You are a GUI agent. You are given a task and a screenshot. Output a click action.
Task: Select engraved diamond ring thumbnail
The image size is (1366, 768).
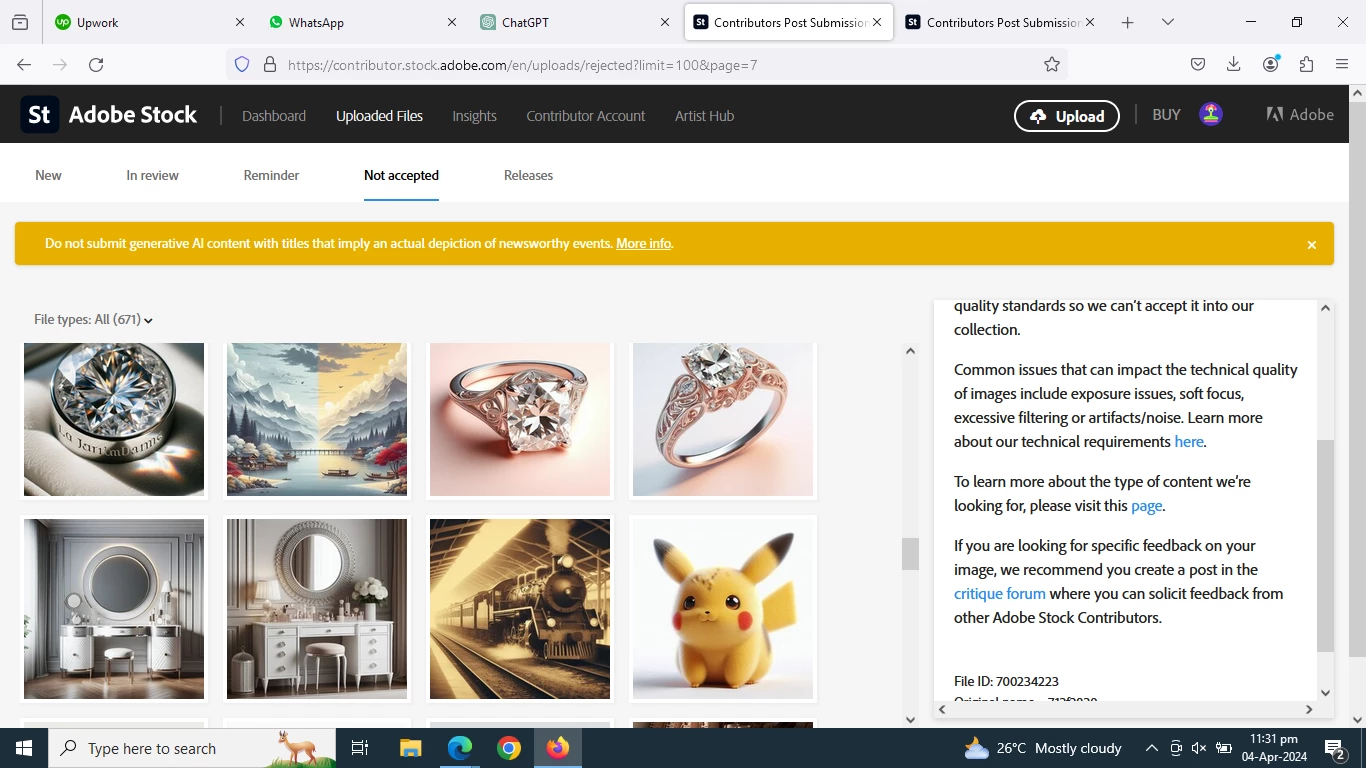tap(114, 419)
